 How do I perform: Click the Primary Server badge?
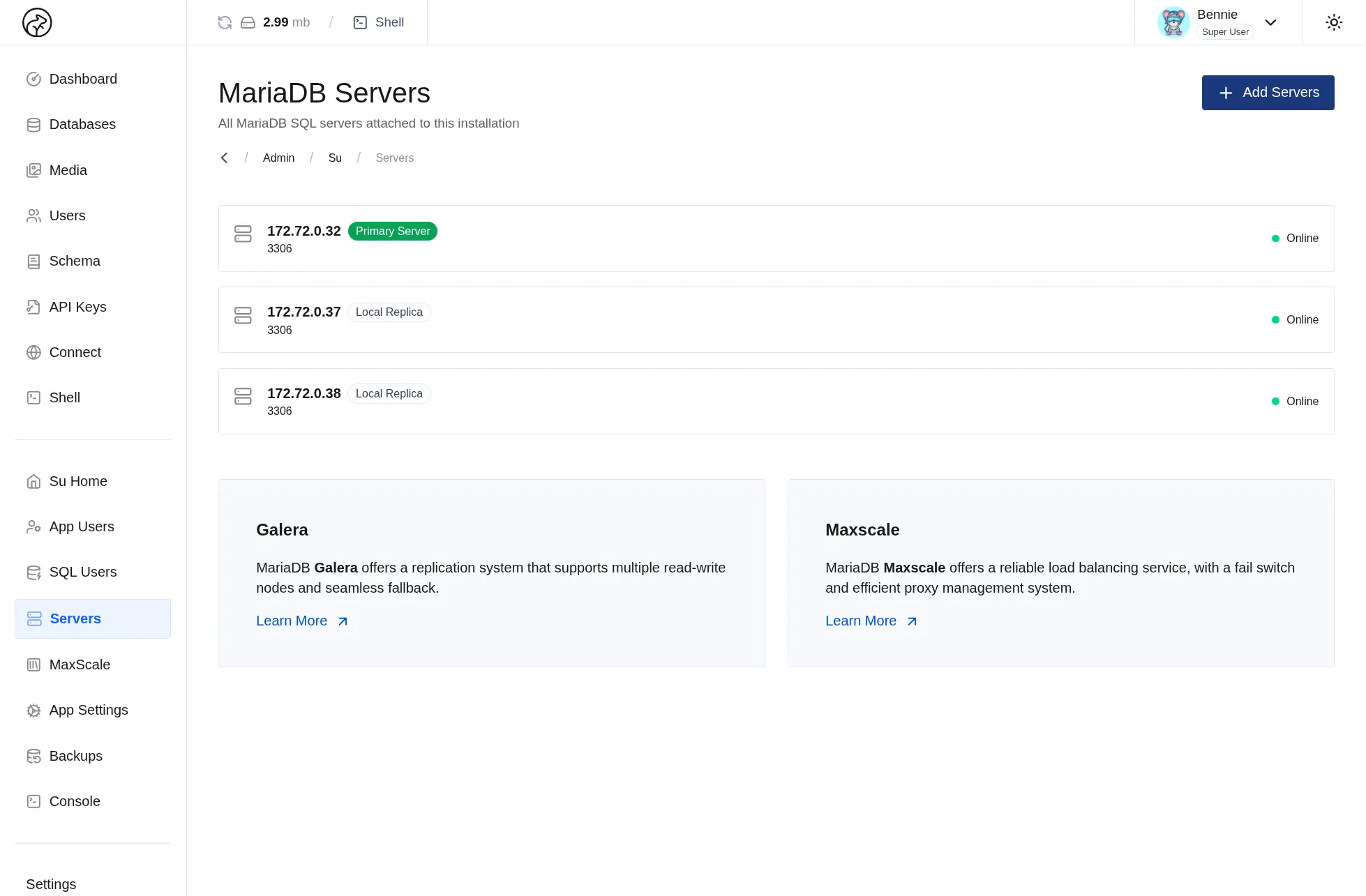click(393, 231)
